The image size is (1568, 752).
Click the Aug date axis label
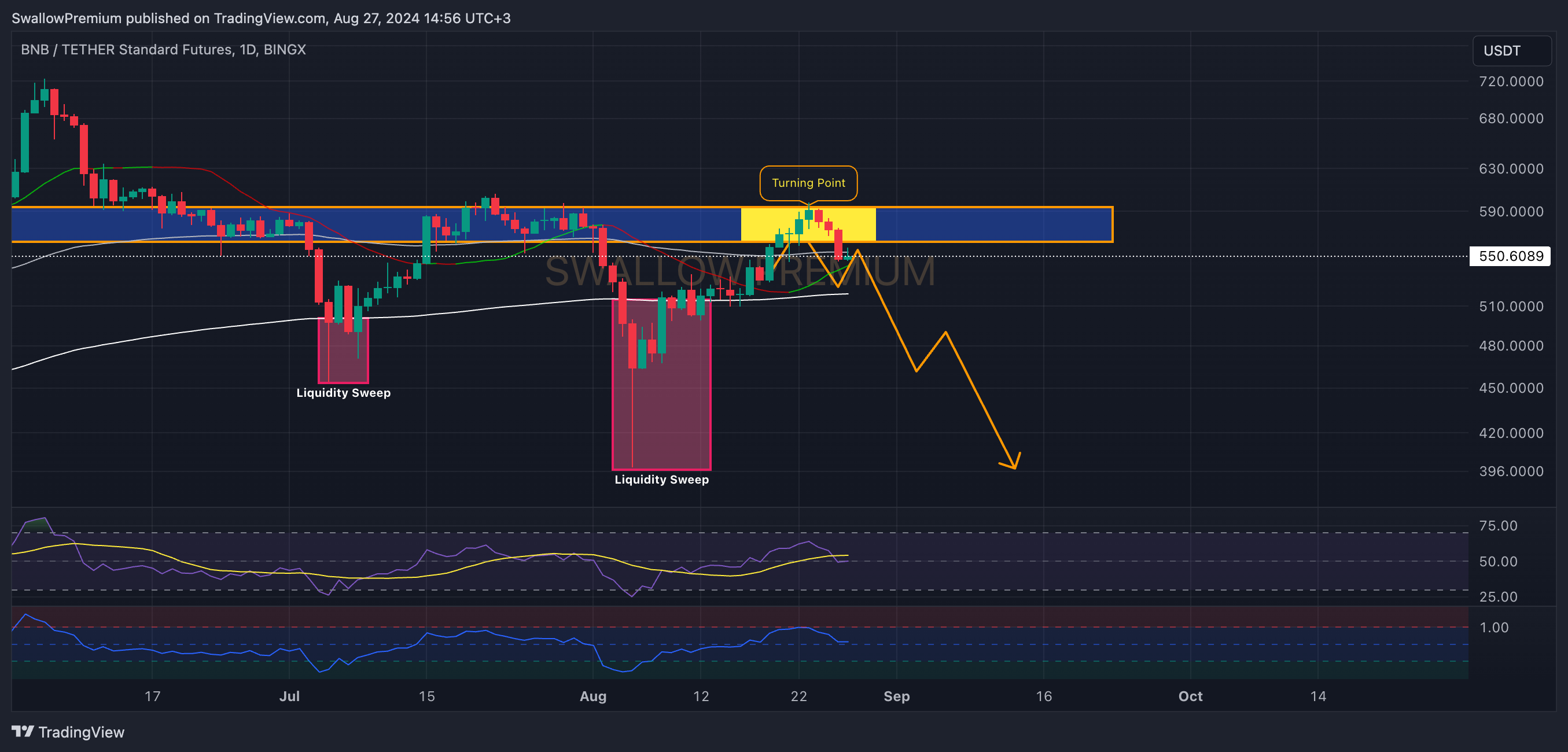pyautogui.click(x=593, y=696)
